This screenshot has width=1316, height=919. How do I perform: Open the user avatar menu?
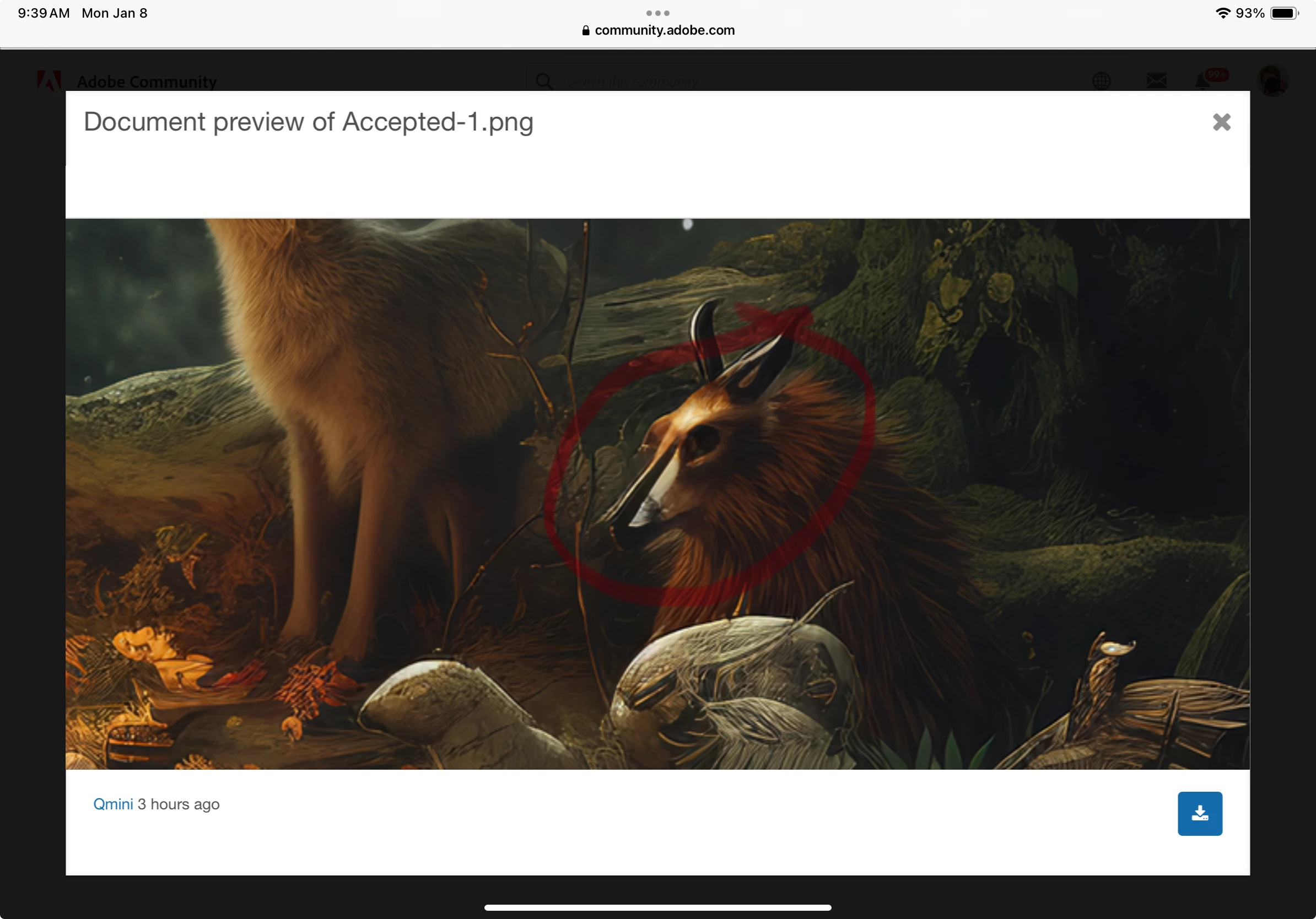point(1272,81)
